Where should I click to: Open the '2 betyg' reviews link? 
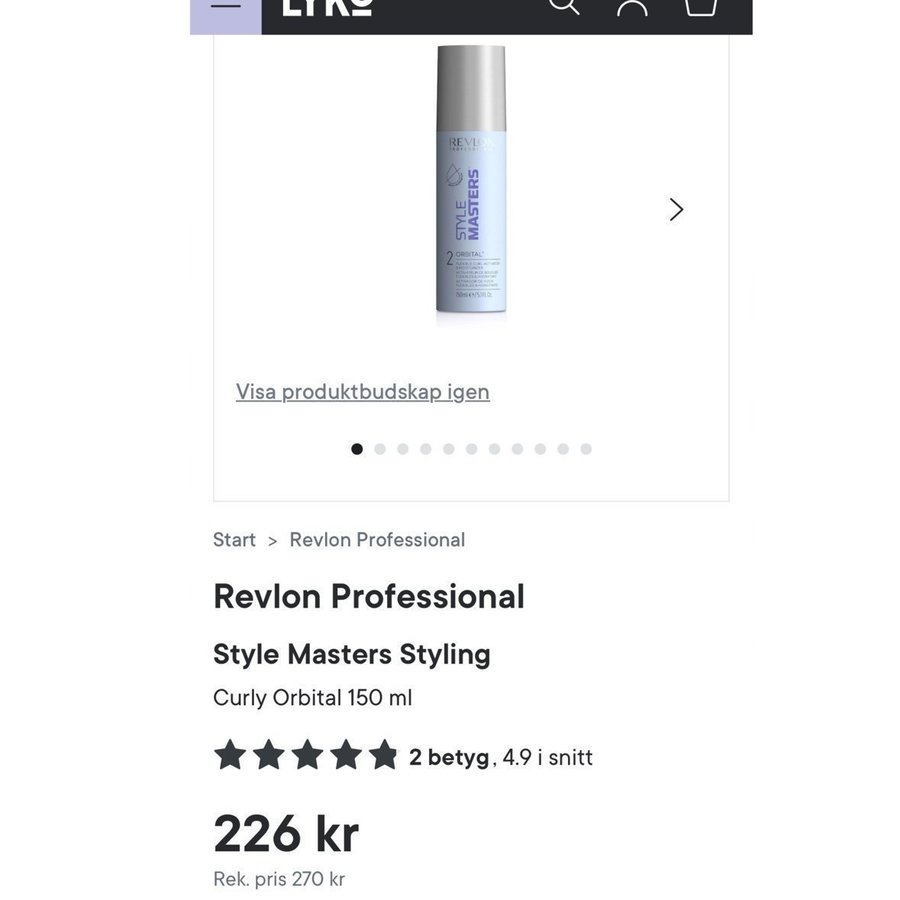449,757
